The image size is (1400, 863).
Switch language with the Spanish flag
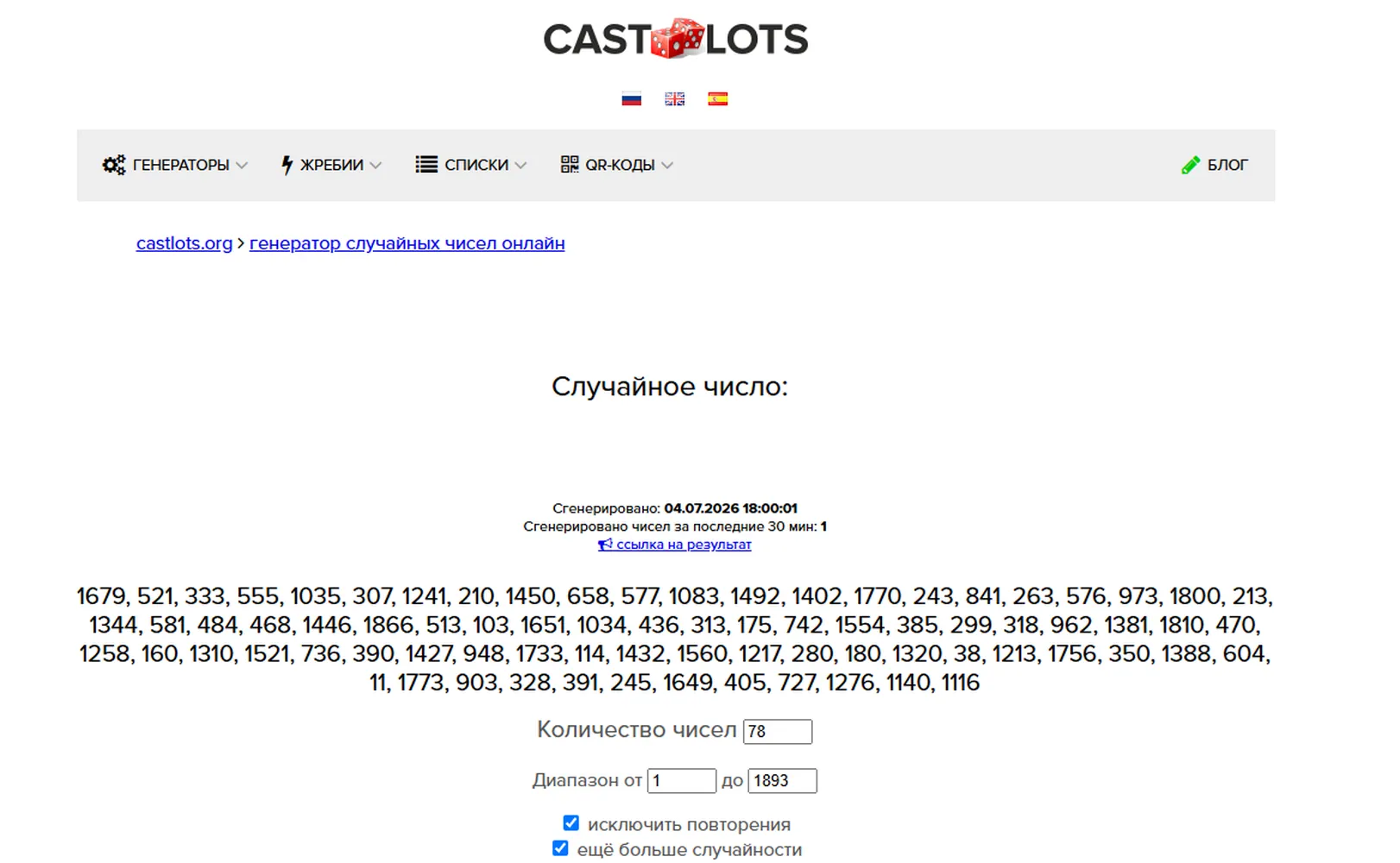coord(717,99)
